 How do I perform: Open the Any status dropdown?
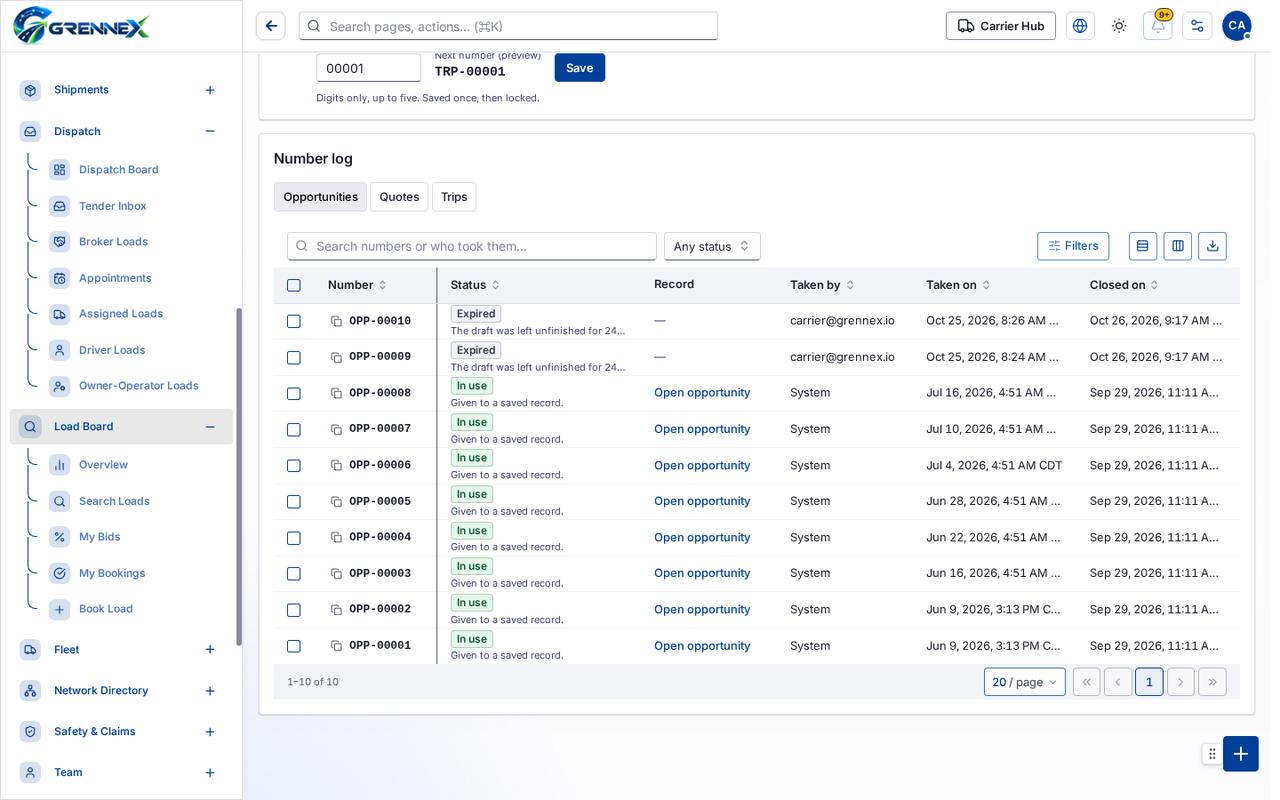pos(712,246)
